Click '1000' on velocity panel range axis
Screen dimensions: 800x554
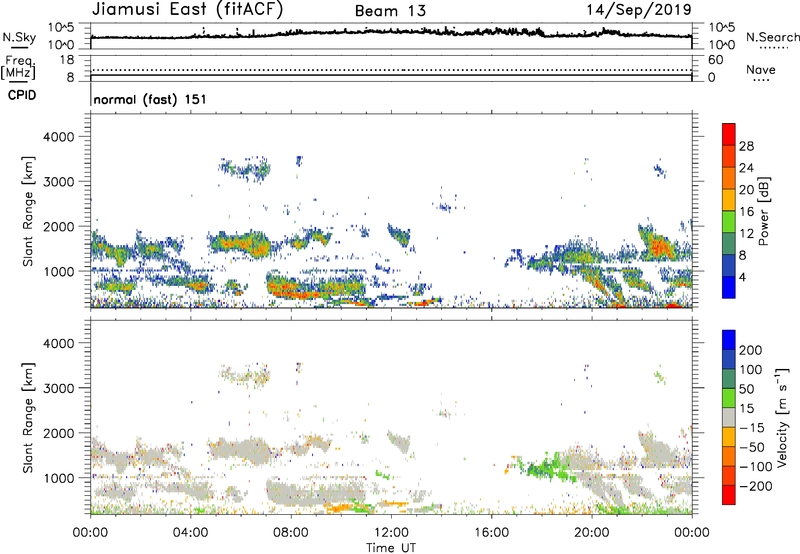pyautogui.click(x=58, y=478)
